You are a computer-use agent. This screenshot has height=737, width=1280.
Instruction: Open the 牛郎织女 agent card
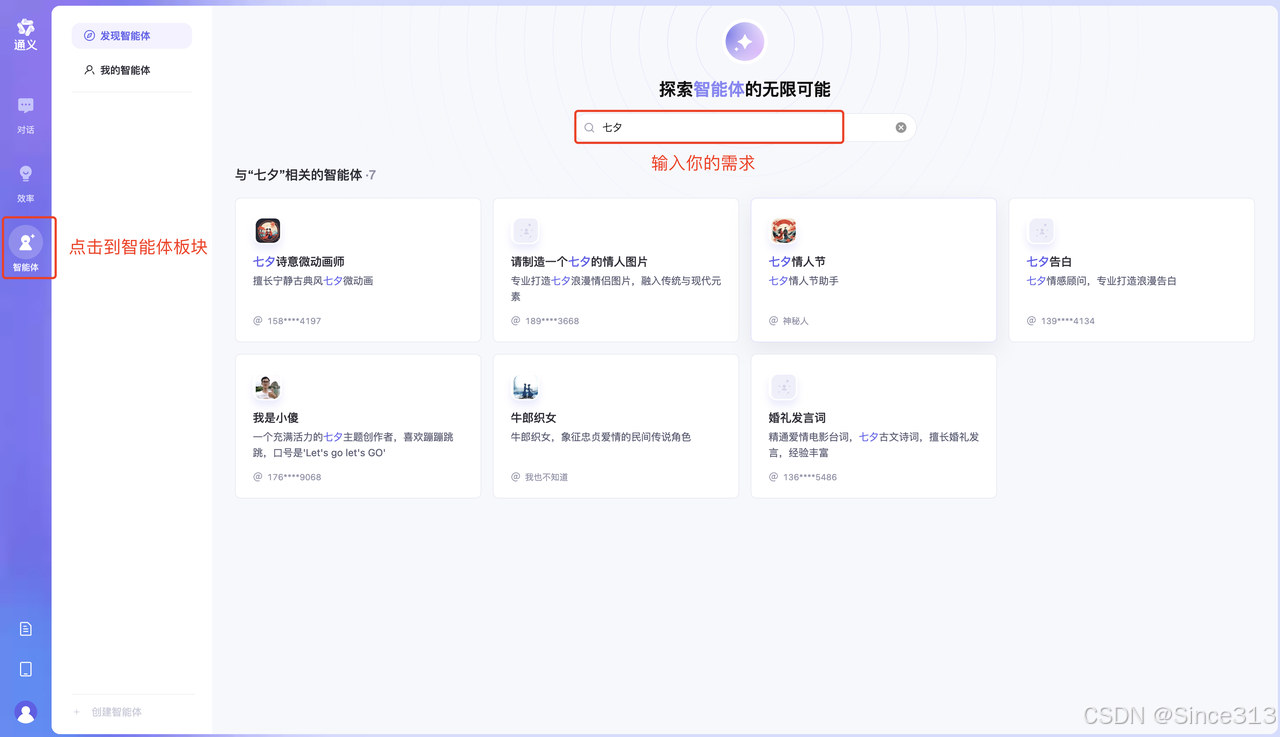615,425
